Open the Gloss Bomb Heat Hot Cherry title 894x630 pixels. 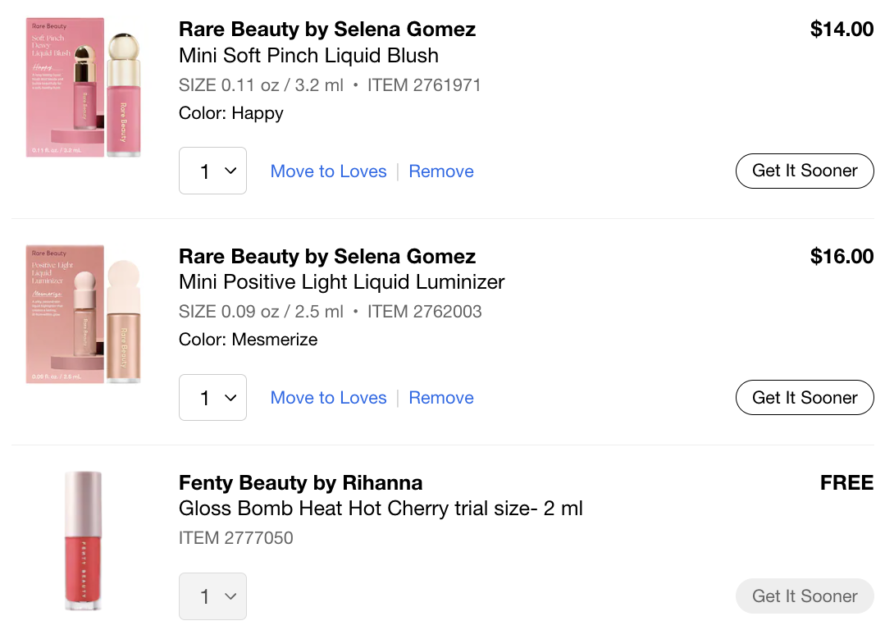(x=380, y=509)
